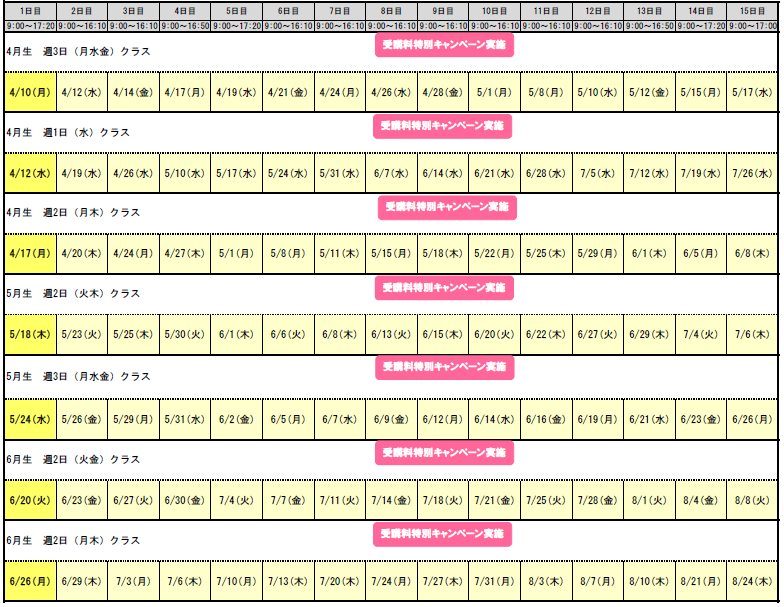
Task: Select the 1日目 column header
Action: 30,11
